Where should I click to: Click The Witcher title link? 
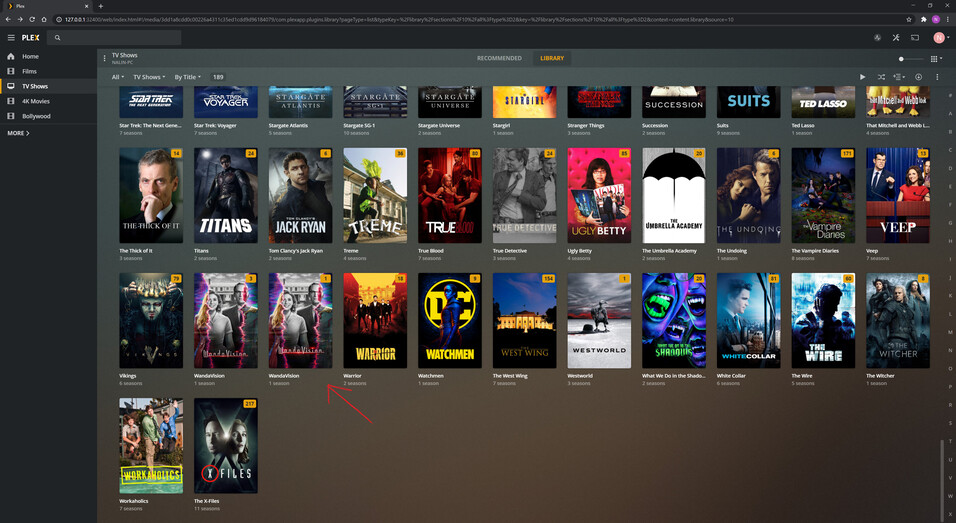(x=880, y=376)
